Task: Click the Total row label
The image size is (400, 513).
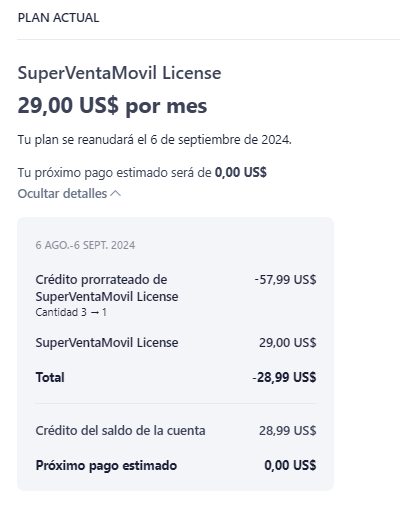Action: [50, 378]
